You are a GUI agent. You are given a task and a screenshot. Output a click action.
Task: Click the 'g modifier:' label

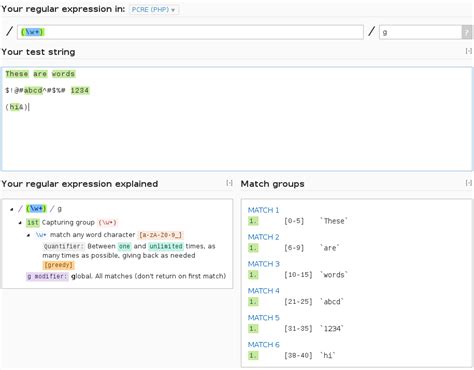(47, 277)
